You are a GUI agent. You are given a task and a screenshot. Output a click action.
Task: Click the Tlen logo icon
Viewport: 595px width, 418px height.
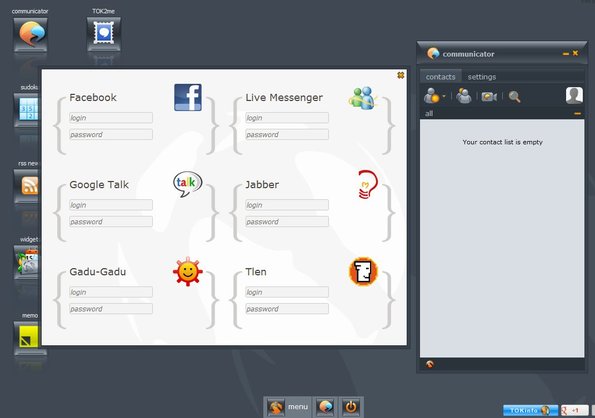363,271
